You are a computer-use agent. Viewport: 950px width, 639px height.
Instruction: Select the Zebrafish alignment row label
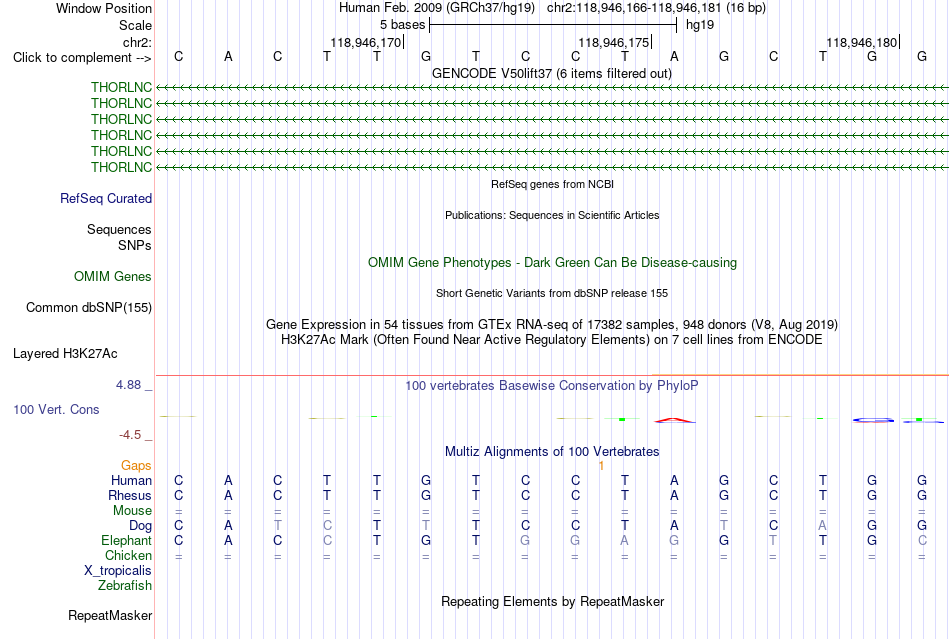(125, 586)
